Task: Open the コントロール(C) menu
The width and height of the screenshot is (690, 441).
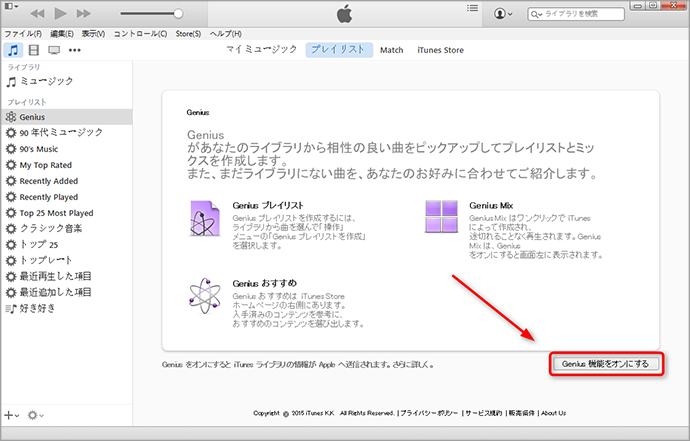Action: [x=140, y=34]
